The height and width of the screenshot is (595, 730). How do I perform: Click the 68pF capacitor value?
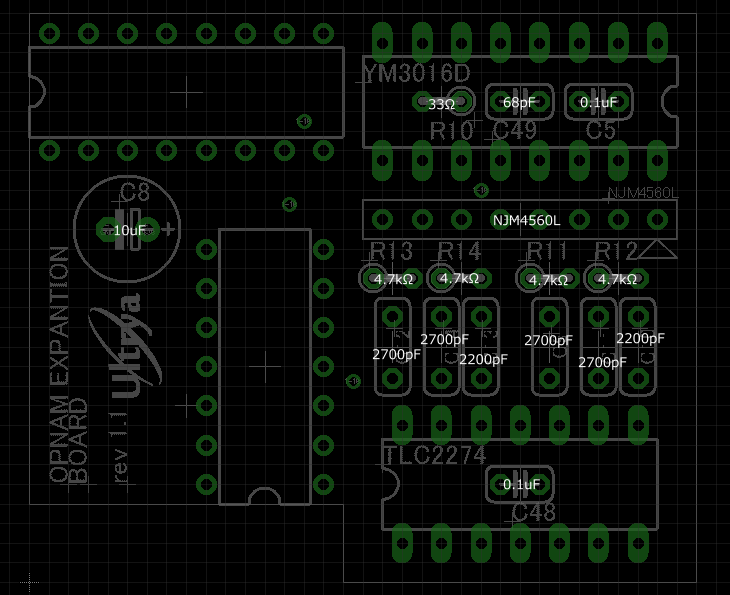[x=519, y=102]
